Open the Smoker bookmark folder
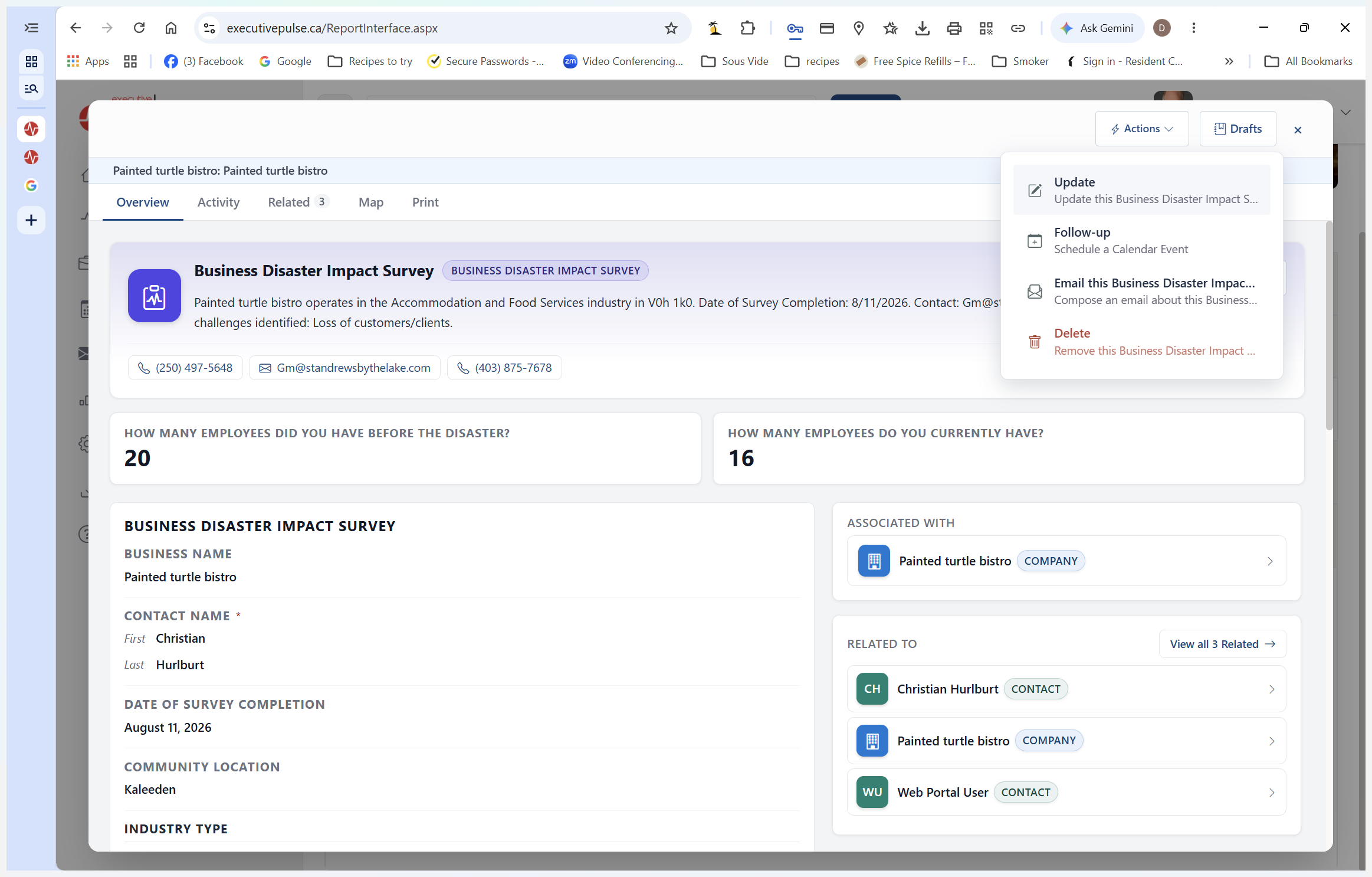The width and height of the screenshot is (1372, 877). (1020, 61)
